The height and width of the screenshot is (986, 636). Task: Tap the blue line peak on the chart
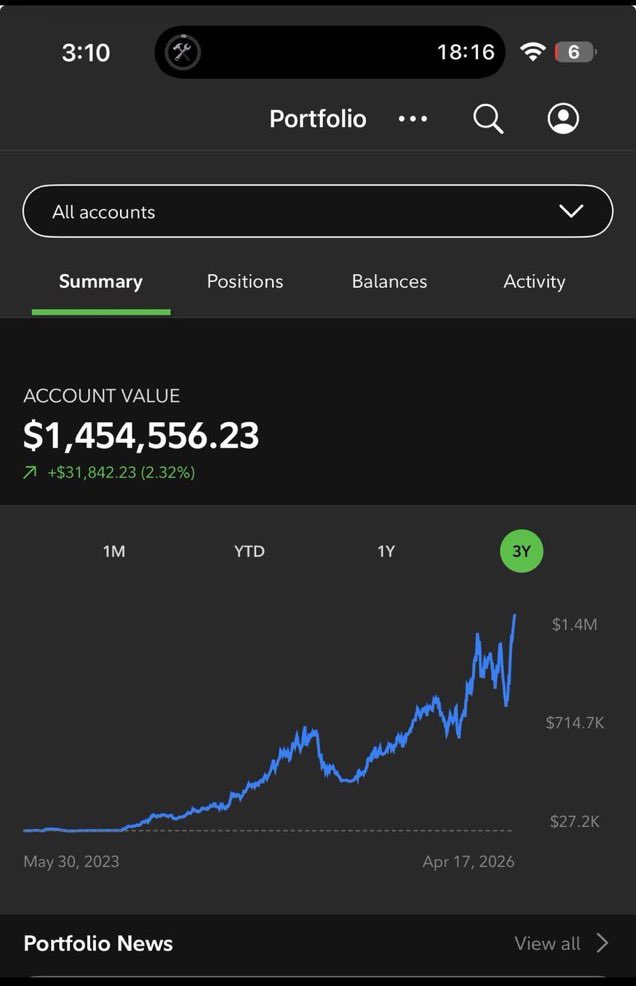click(514, 617)
